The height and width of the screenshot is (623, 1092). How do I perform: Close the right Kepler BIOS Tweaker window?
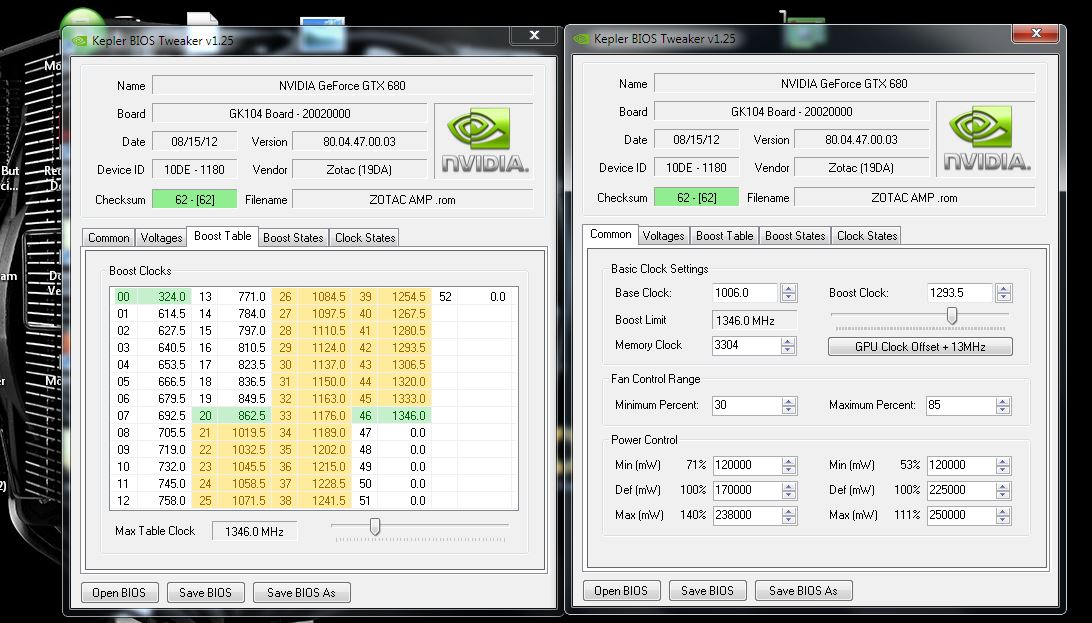pos(1036,33)
